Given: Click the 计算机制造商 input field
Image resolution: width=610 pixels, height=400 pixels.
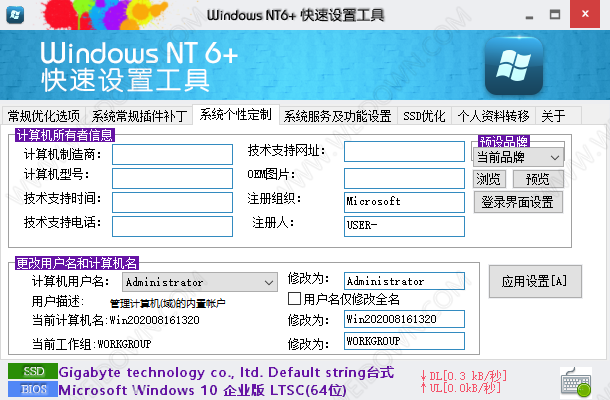Looking at the screenshot, I should [x=172, y=154].
